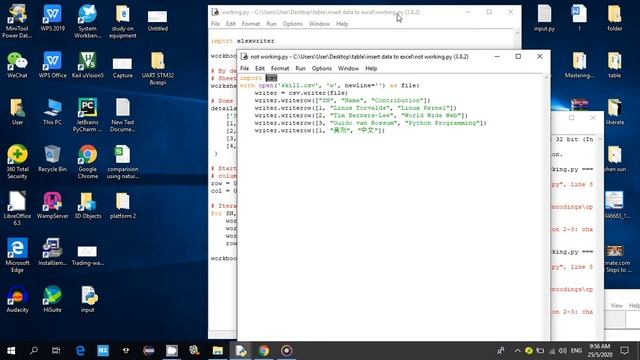This screenshot has width=640, height=360.
Task: Select the Untitled desktop icon
Action: (x=158, y=20)
